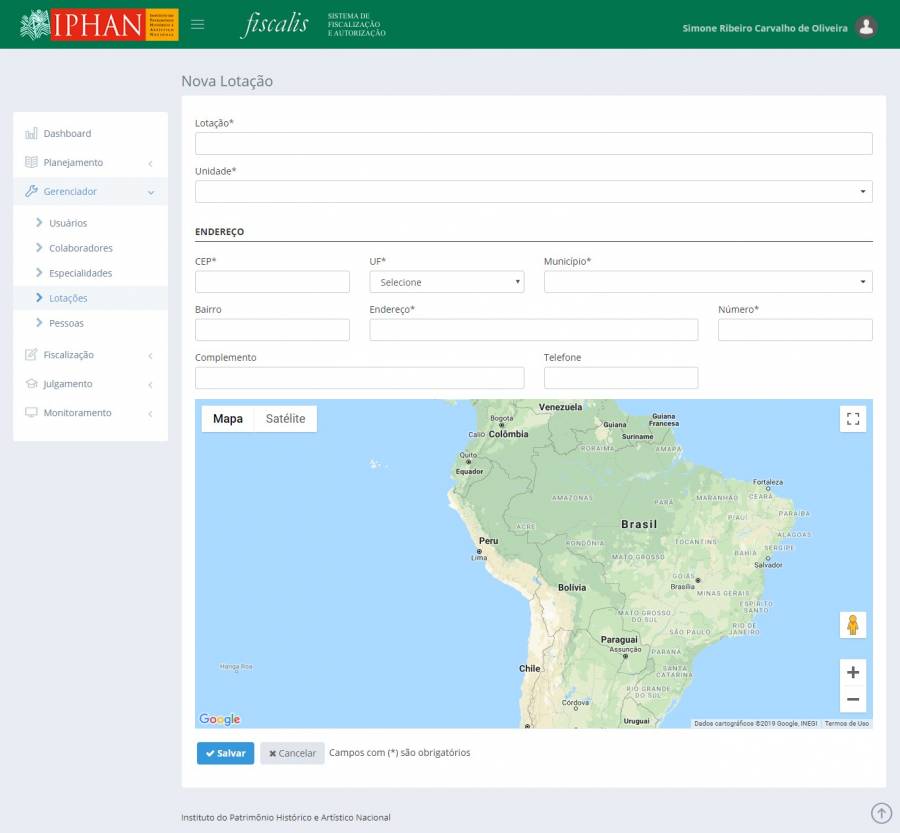Select the Street View pegman icon
The image size is (900, 833).
coord(852,625)
